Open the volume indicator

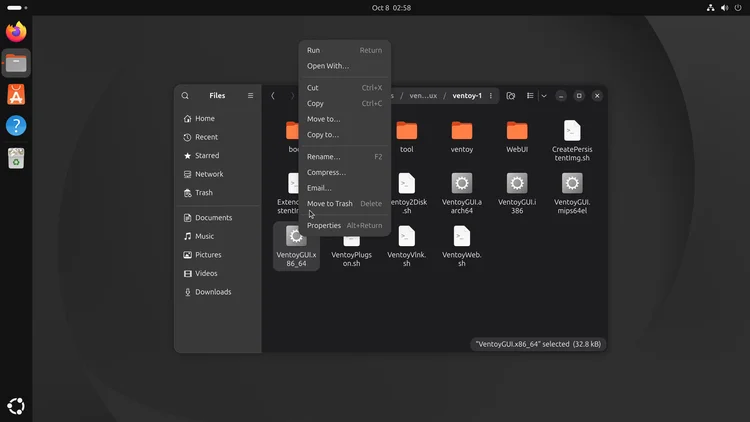pos(725,8)
